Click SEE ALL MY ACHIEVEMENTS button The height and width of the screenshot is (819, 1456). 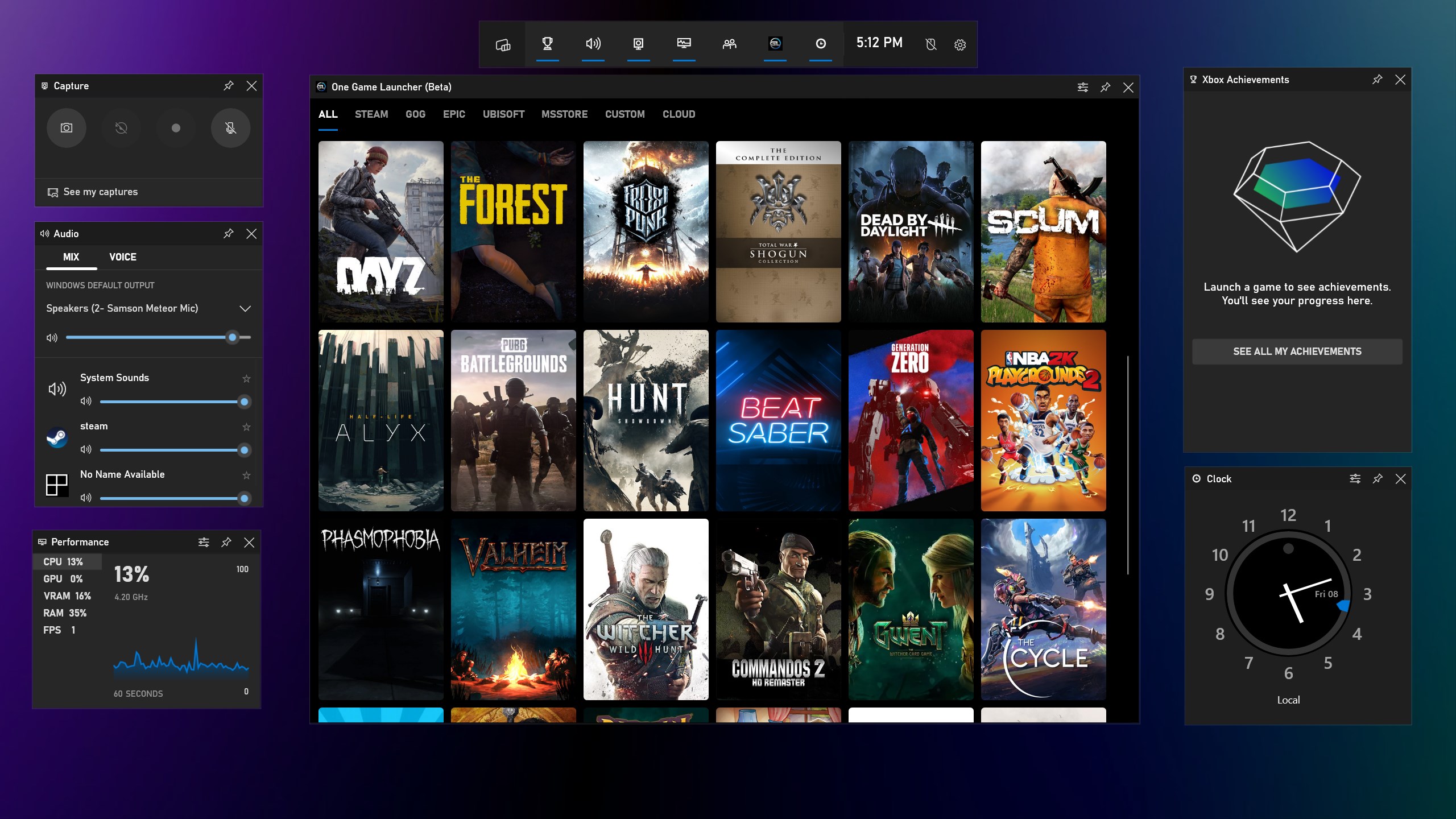point(1297,351)
